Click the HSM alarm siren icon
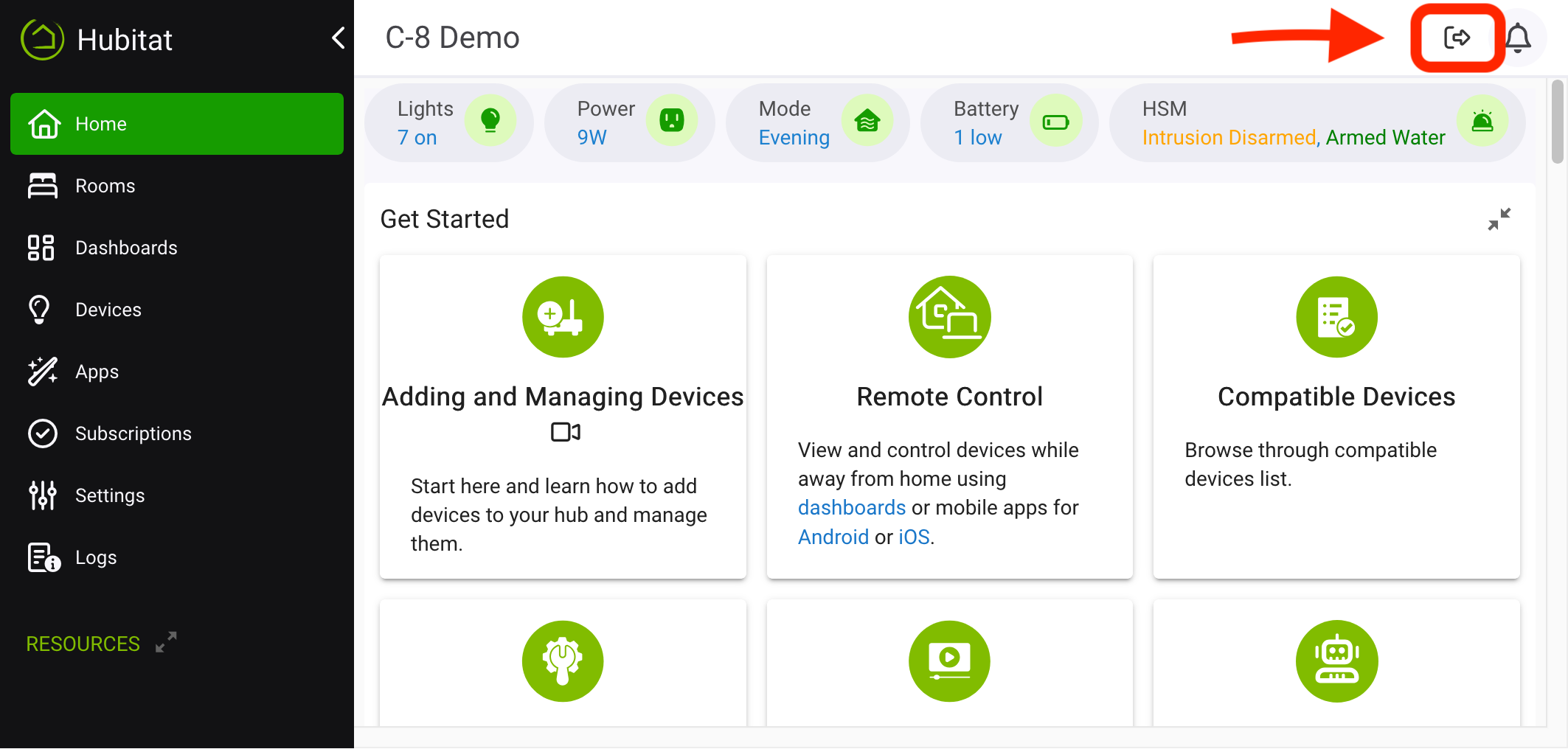This screenshot has width=1568, height=749. [1482, 121]
